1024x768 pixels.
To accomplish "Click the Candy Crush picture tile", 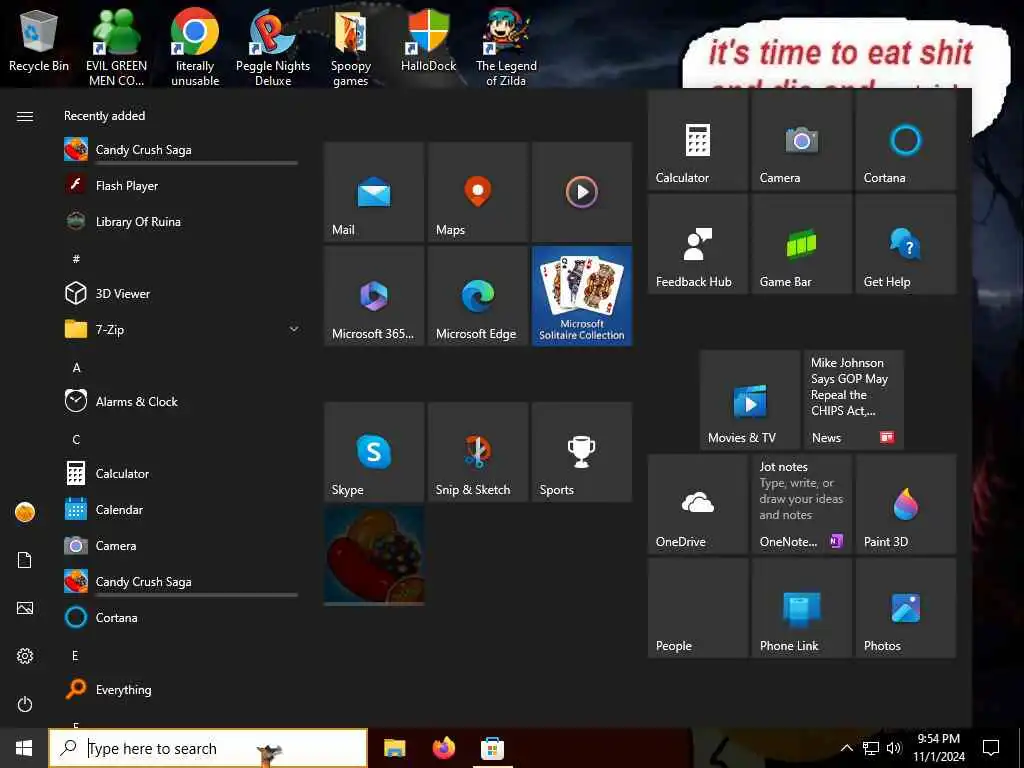I will [374, 556].
